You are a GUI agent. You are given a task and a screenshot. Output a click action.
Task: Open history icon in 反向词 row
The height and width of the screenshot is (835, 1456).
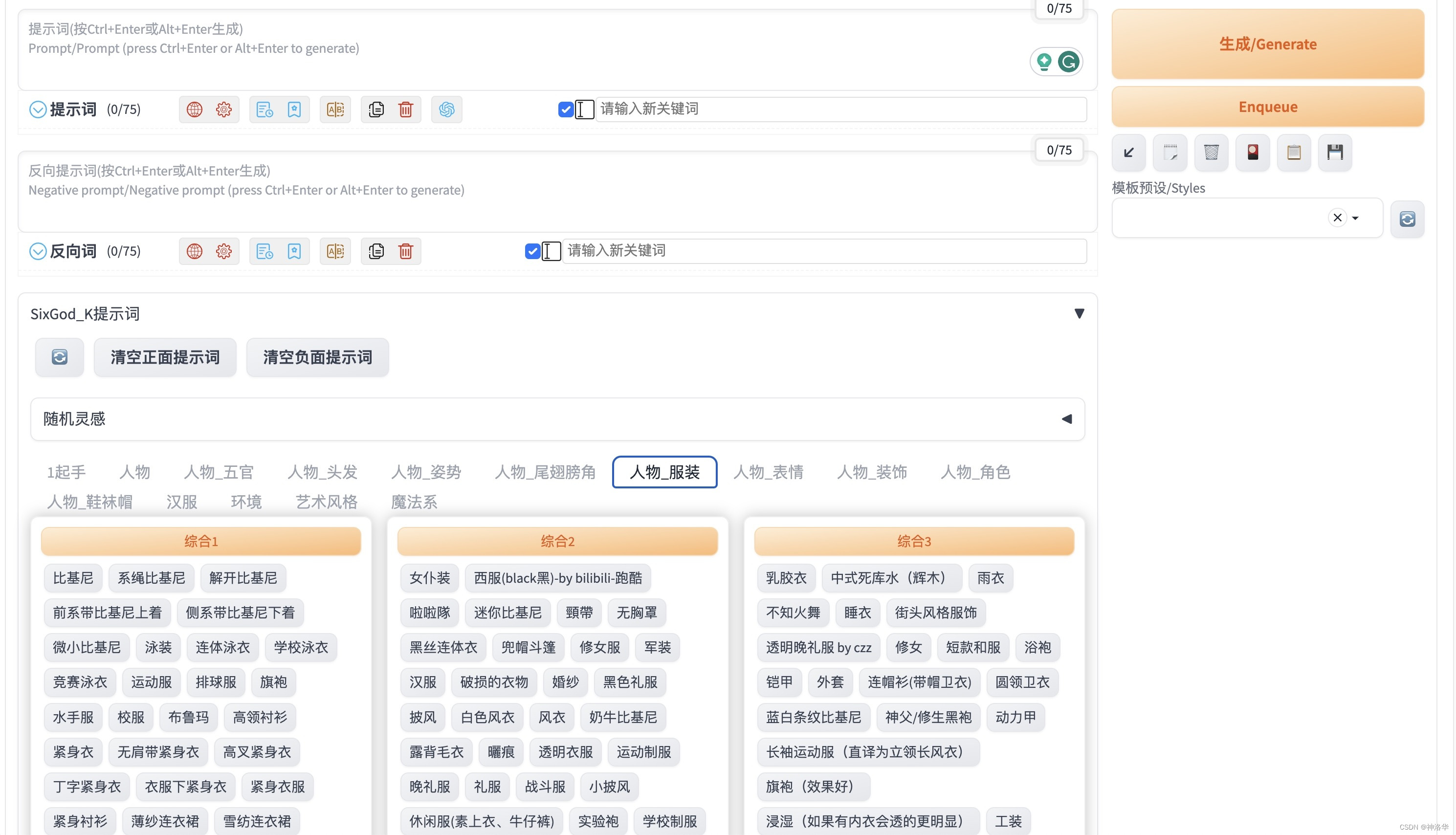click(265, 251)
